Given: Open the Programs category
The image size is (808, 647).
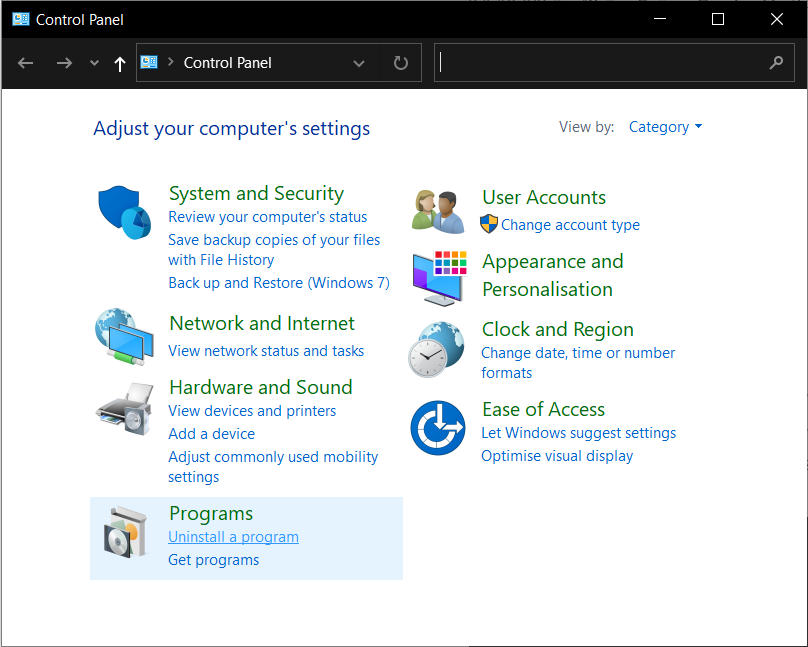Looking at the screenshot, I should point(211,514).
